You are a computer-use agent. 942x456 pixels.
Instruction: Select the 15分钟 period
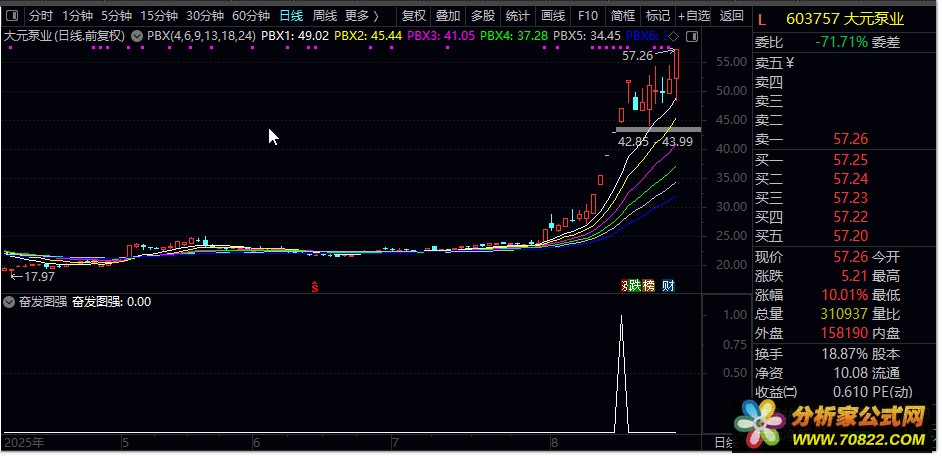(159, 16)
